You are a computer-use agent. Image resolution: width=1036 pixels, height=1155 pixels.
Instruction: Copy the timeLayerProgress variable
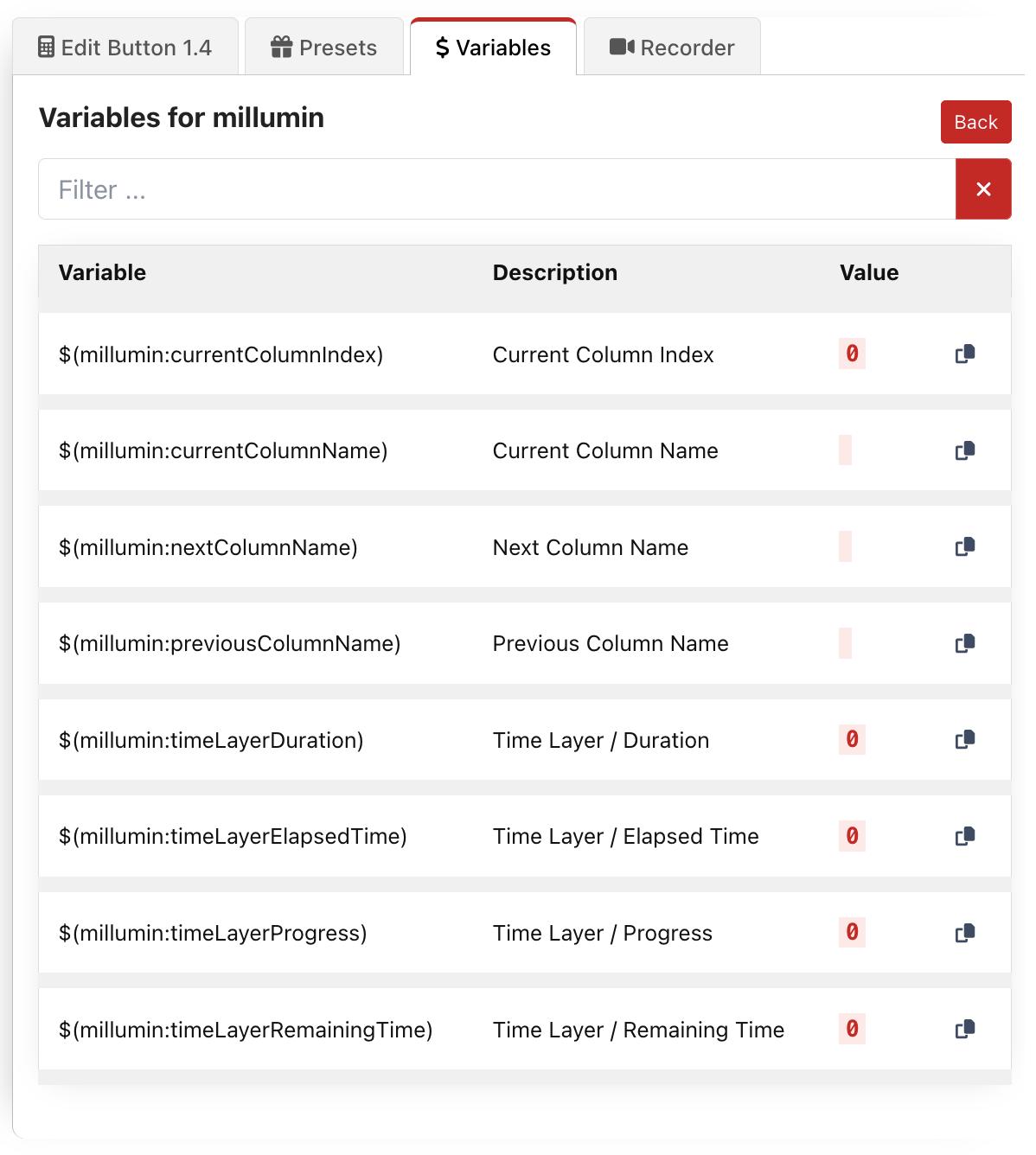(965, 933)
